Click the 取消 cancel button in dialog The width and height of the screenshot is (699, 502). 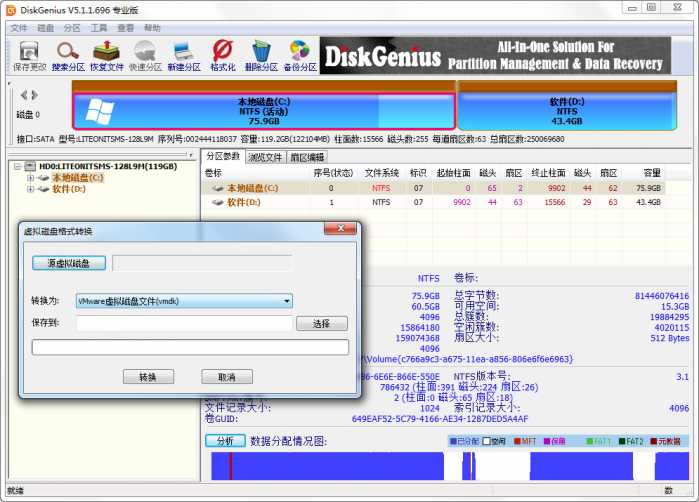coord(227,377)
